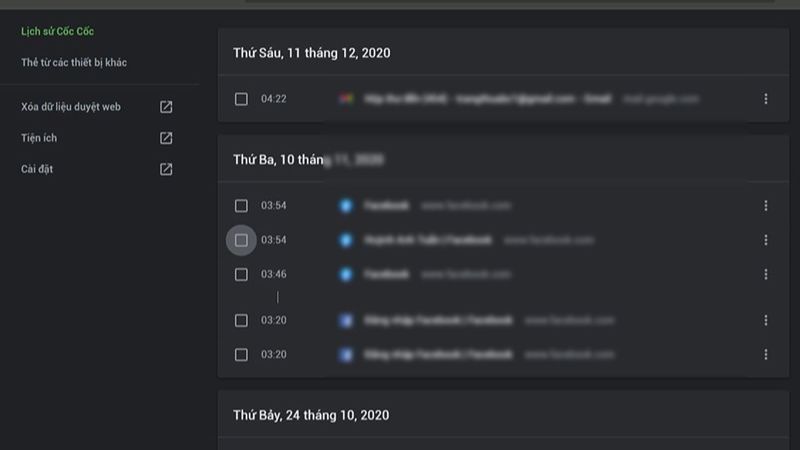Select checkbox for the 03:46 entry
This screenshot has height=450, width=800.
pyautogui.click(x=241, y=274)
